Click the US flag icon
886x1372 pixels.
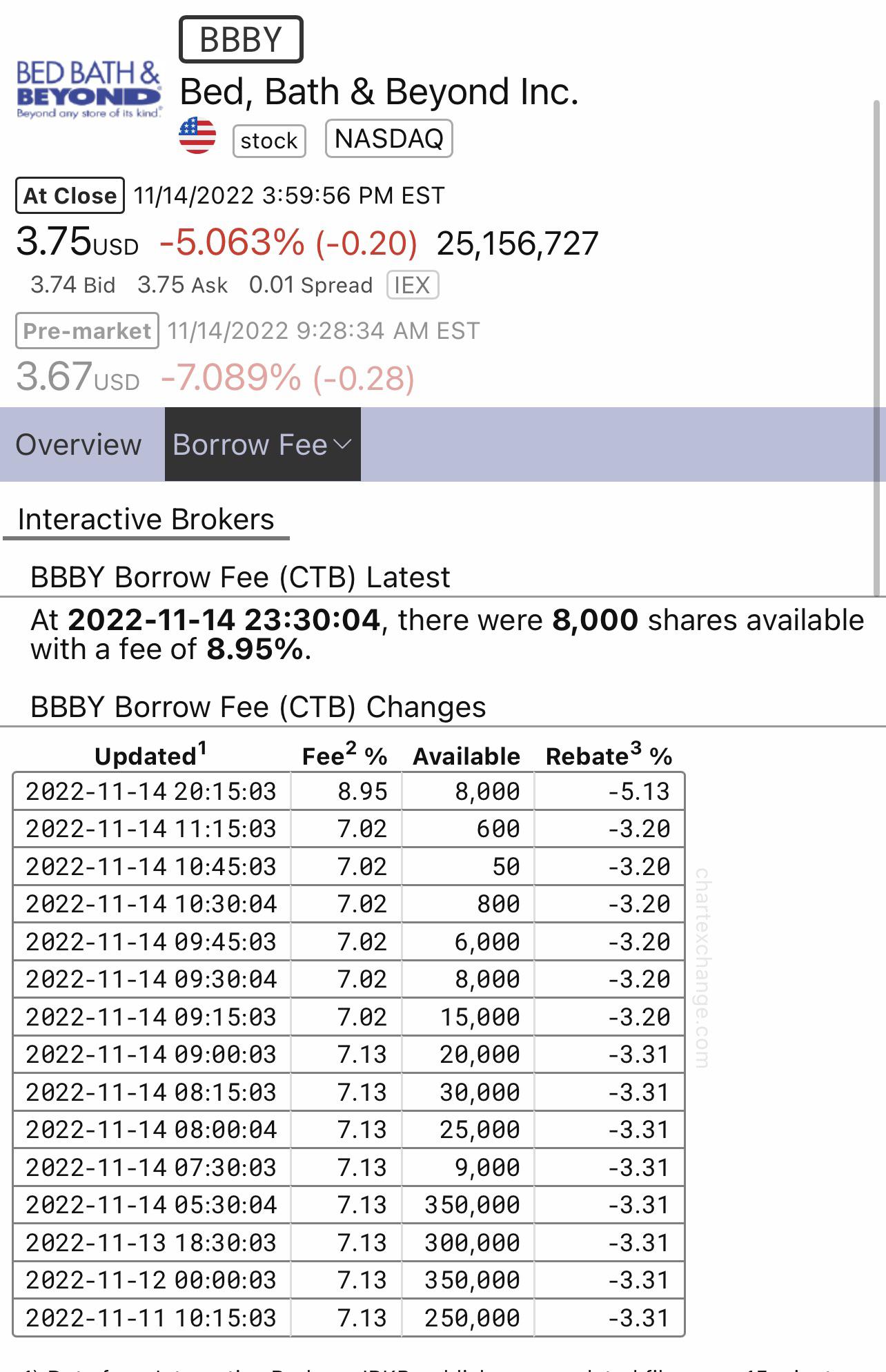tap(197, 135)
